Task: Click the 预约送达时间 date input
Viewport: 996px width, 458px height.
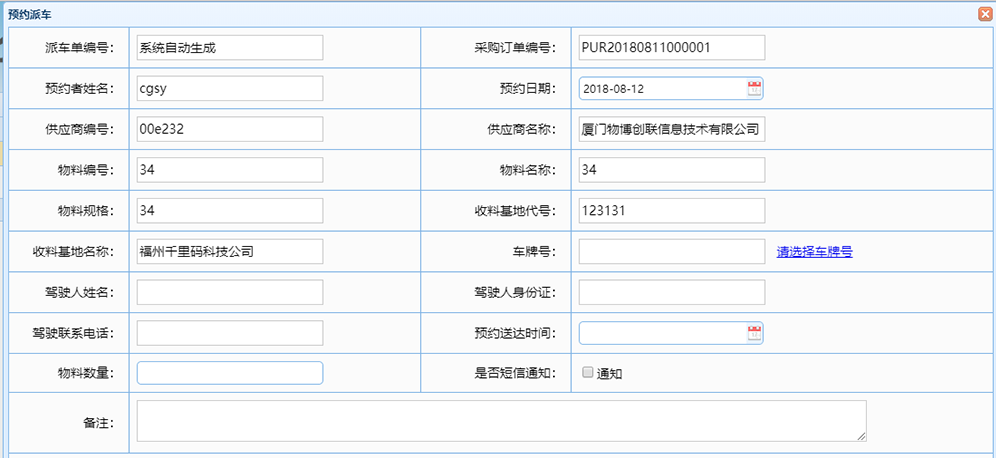Action: coord(662,333)
